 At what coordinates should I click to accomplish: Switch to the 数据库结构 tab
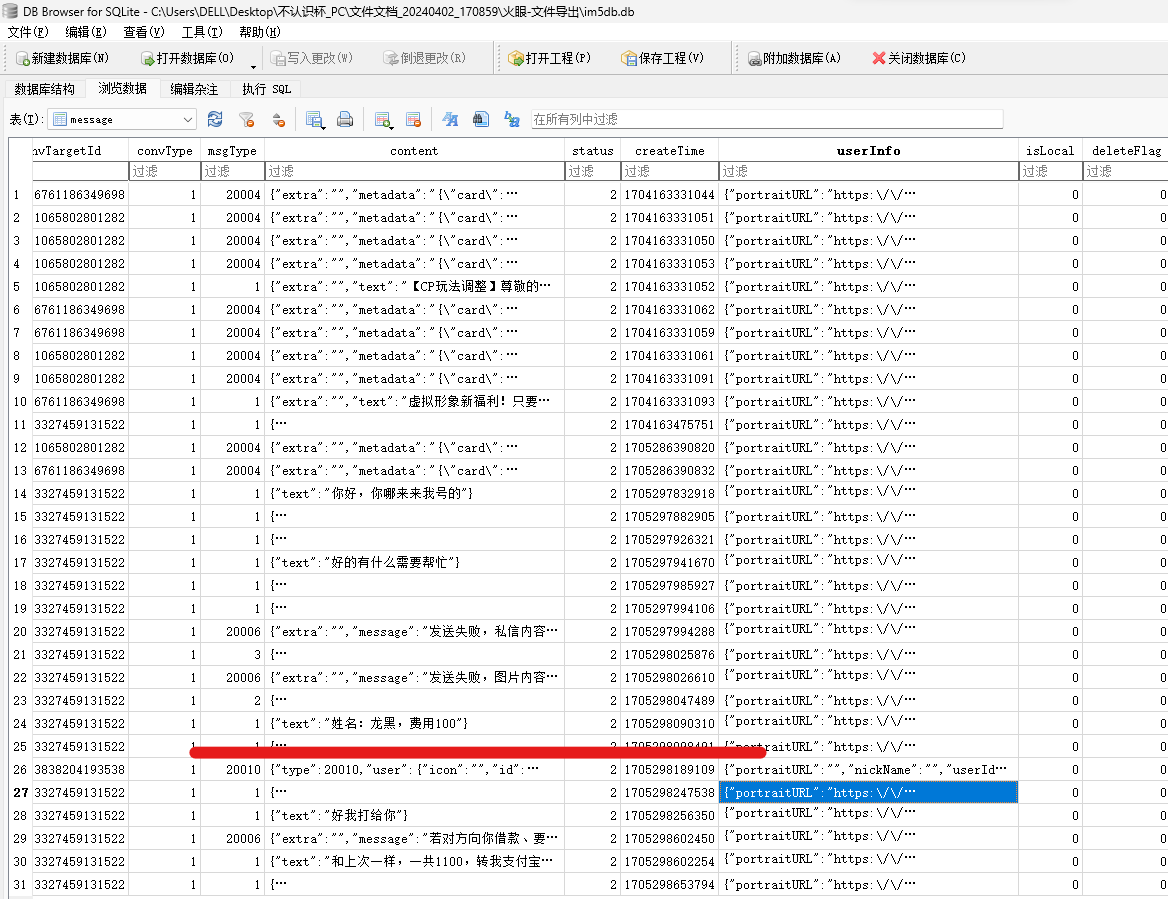point(45,89)
